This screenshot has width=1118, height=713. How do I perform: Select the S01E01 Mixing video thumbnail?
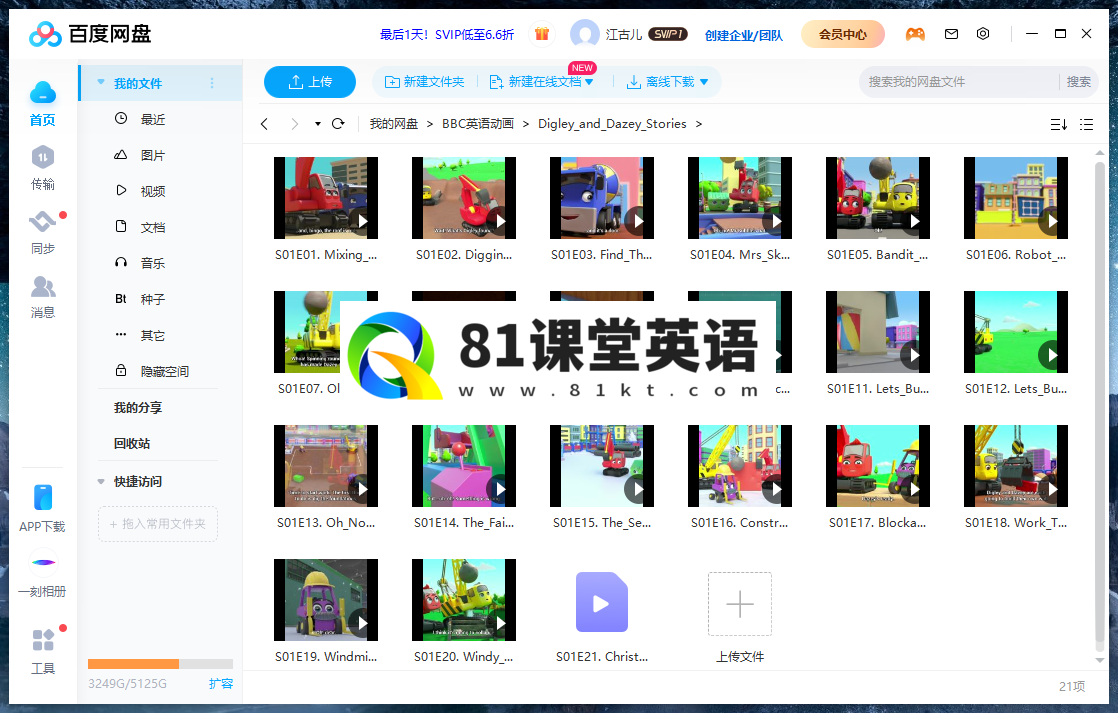point(326,198)
